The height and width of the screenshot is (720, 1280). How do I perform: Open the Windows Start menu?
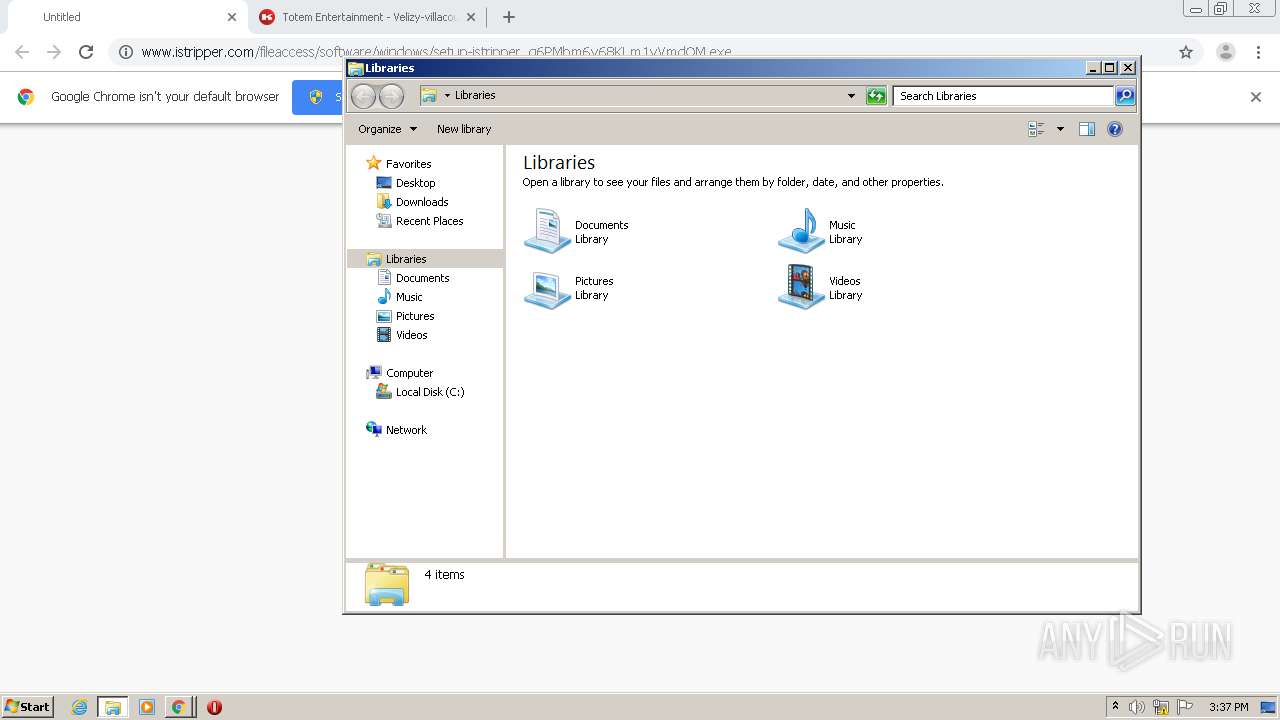tap(28, 706)
